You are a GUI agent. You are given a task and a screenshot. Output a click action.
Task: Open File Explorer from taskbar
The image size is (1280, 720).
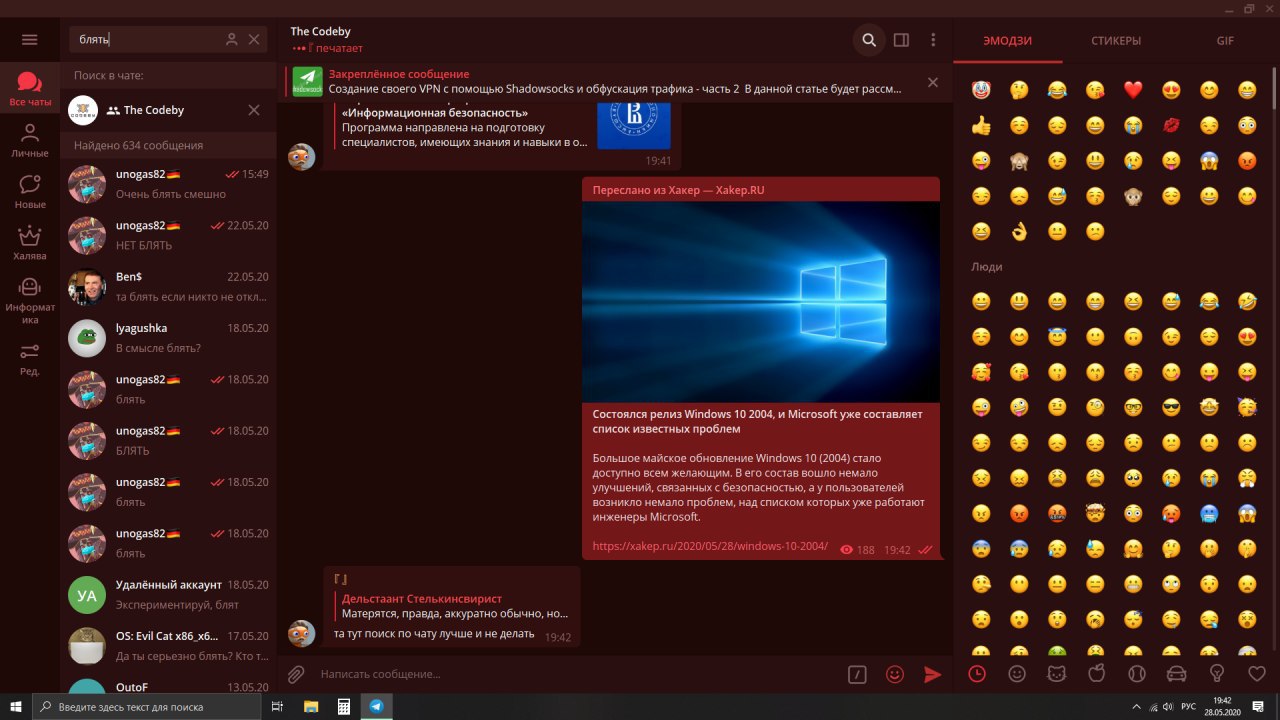(310, 706)
